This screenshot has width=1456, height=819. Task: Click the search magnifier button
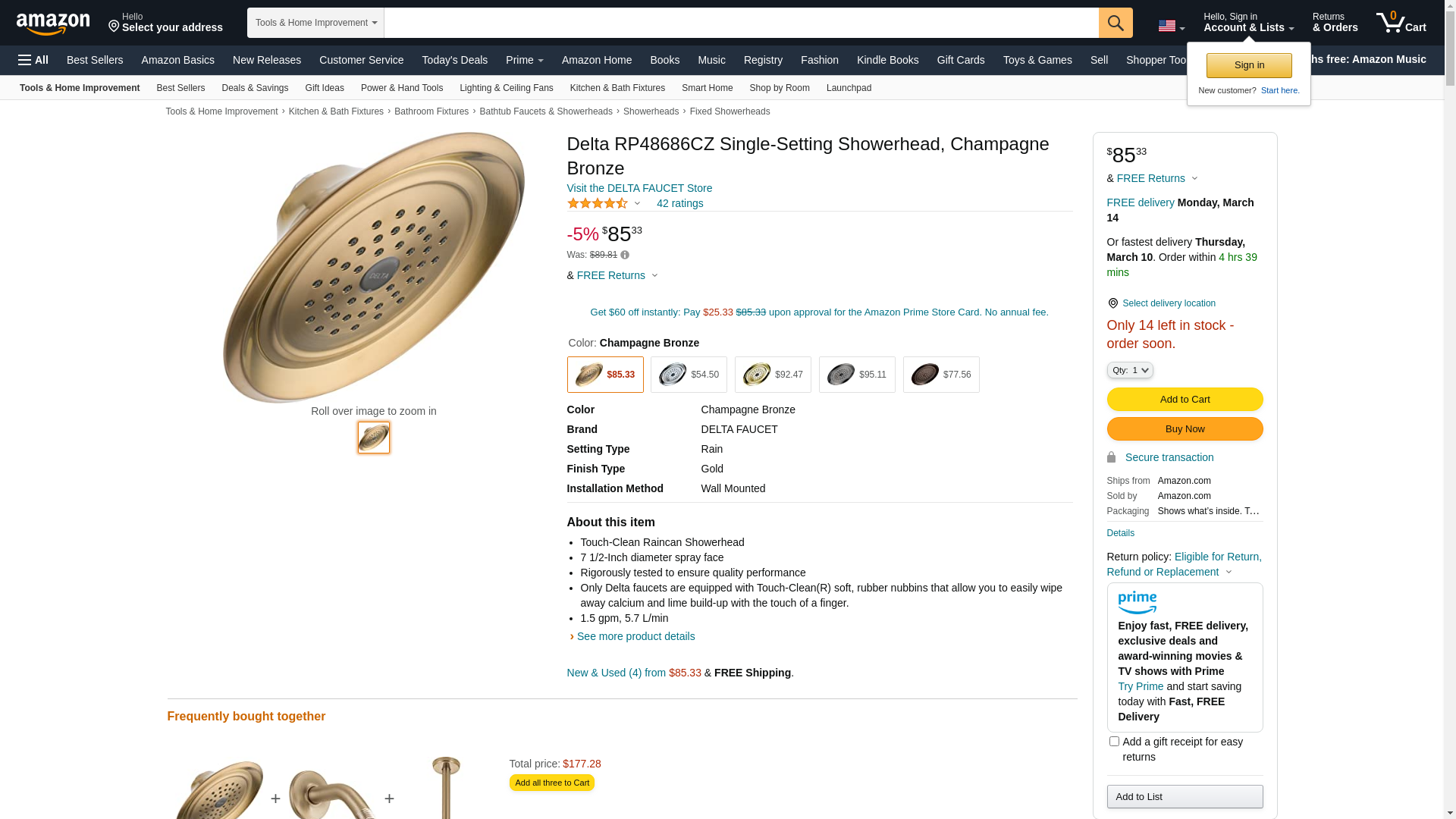click(1116, 23)
